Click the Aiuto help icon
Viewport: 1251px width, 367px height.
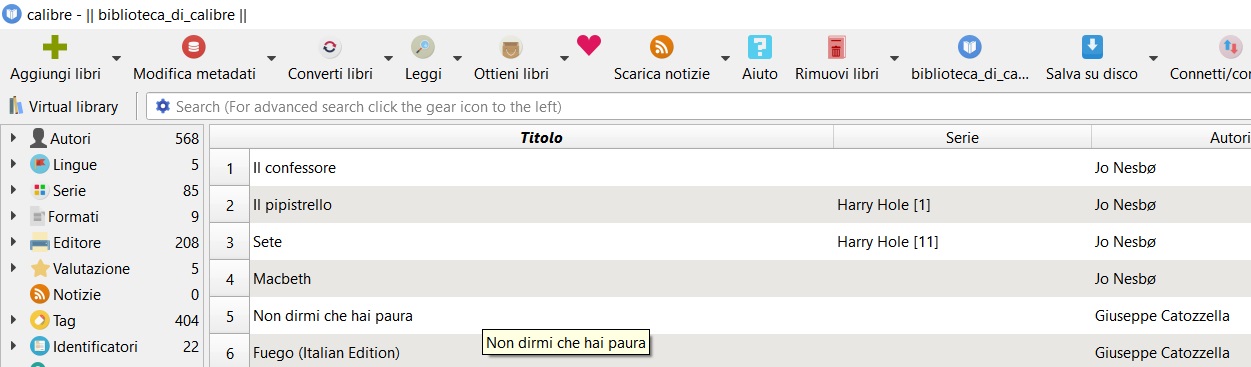point(760,47)
